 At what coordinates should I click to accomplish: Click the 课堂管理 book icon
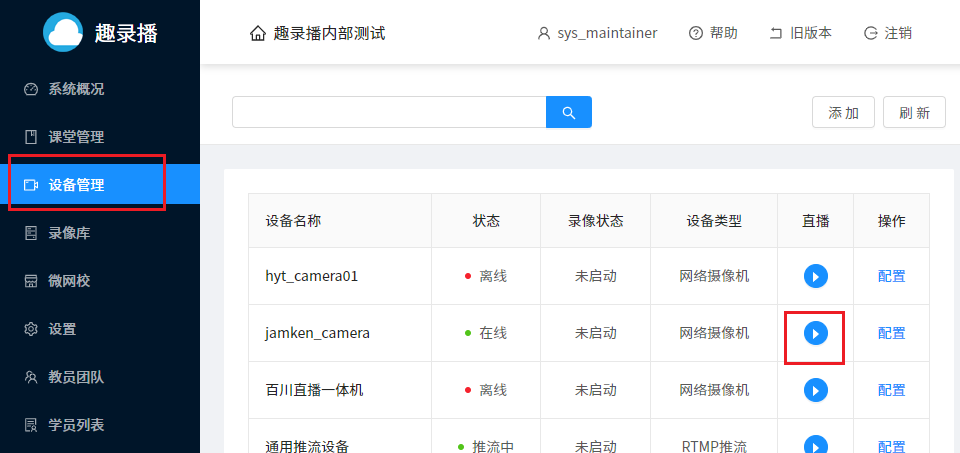pyautogui.click(x=31, y=137)
